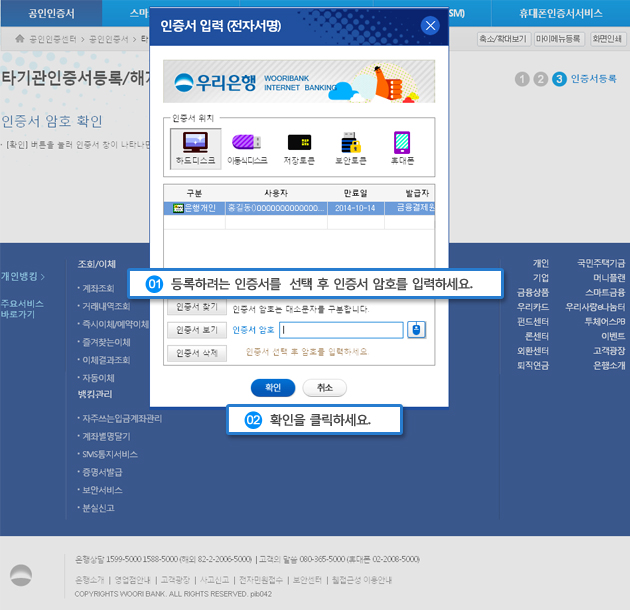Viewport: 630px width, 610px height.
Task: Open the 휴대폰인증서서비스 top tab
Action: [x=560, y=13]
